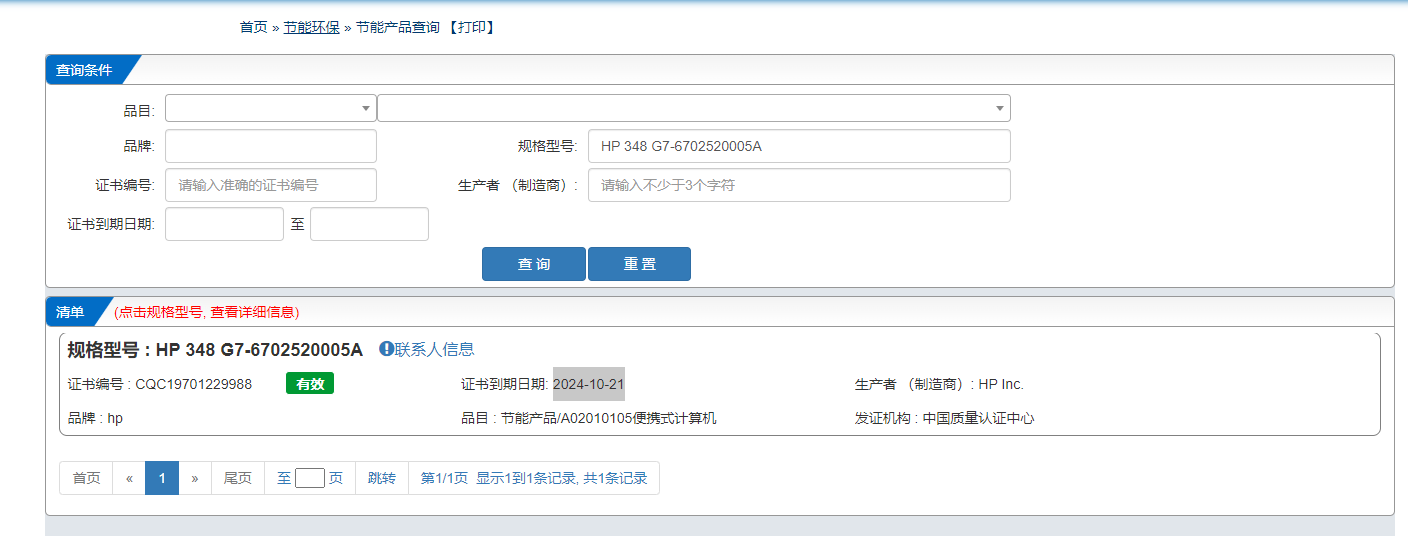
Task: Click the green 有效 status badge
Action: (310, 384)
